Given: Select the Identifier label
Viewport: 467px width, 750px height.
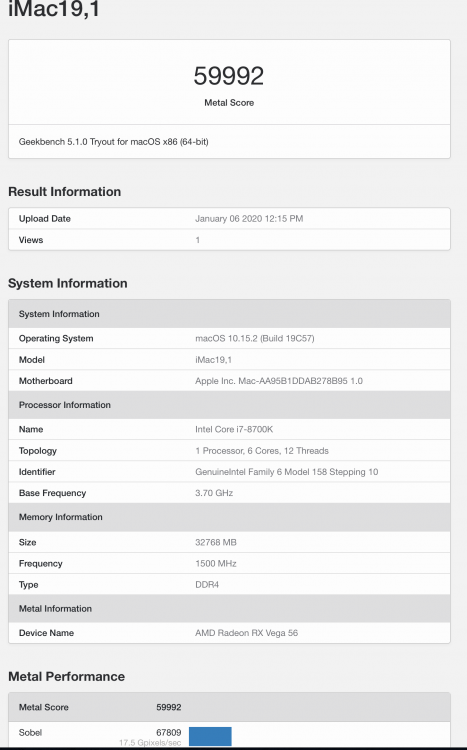Looking at the screenshot, I should [x=37, y=472].
